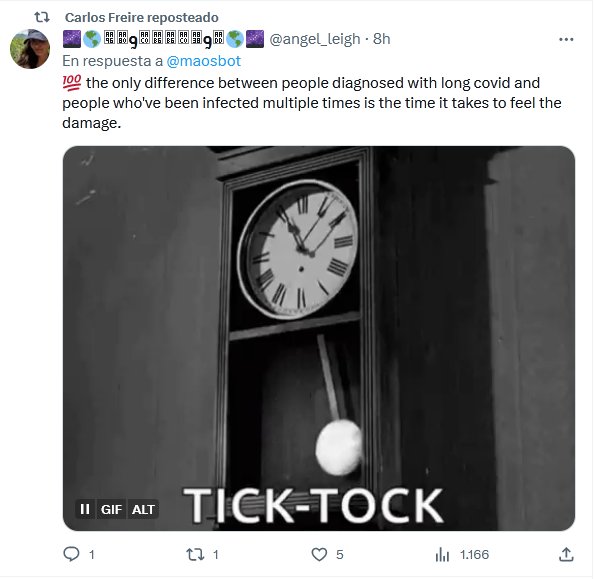The height and width of the screenshot is (579, 595).
Task: Open the author's profile avatar
Action: [30, 49]
